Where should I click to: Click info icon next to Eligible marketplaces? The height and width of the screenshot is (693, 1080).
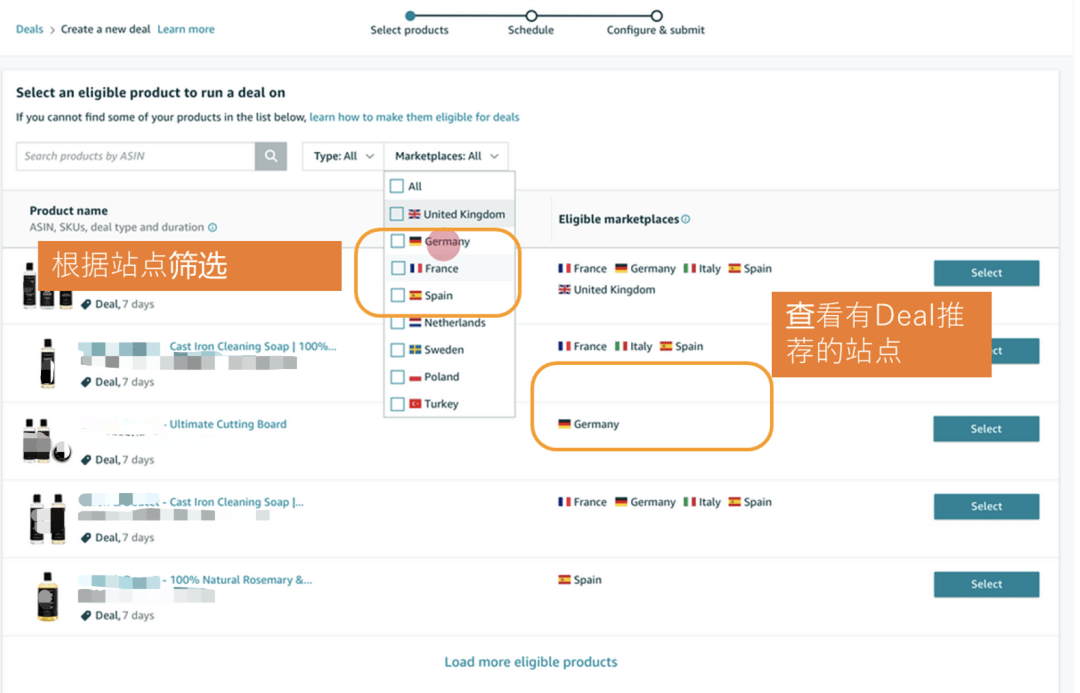(x=686, y=219)
